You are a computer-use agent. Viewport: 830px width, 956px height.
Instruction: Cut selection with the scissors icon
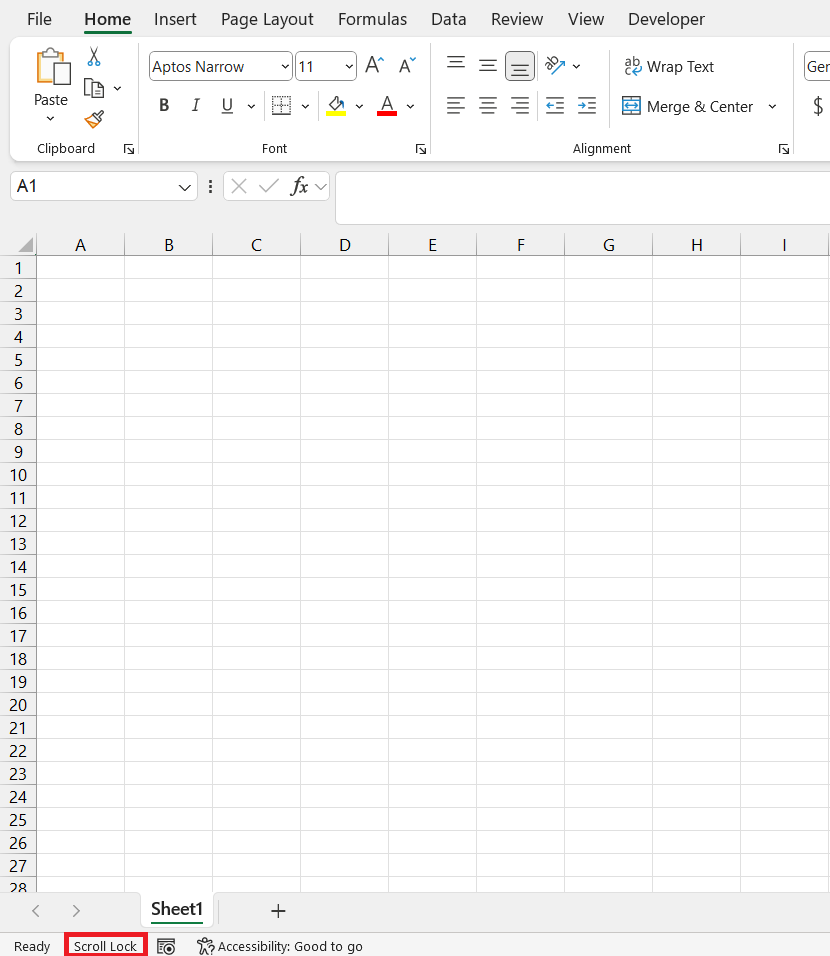tap(93, 56)
